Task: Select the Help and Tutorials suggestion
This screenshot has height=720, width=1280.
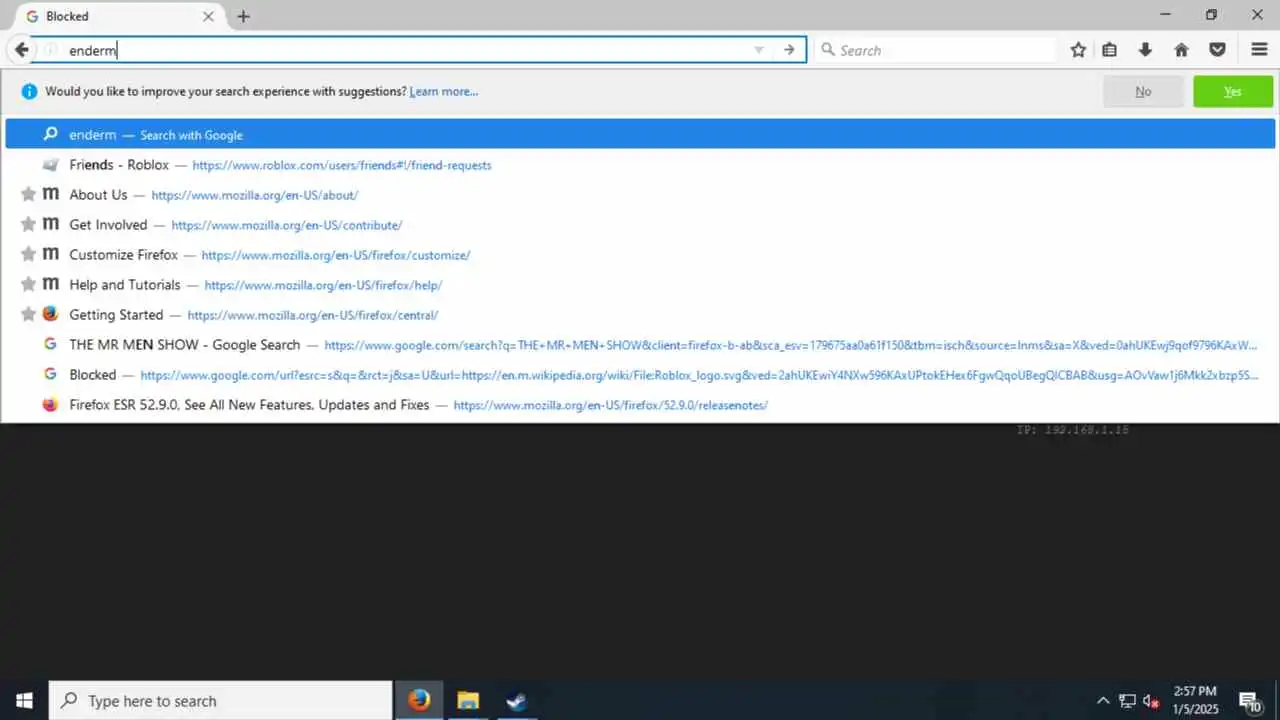Action: pos(640,284)
